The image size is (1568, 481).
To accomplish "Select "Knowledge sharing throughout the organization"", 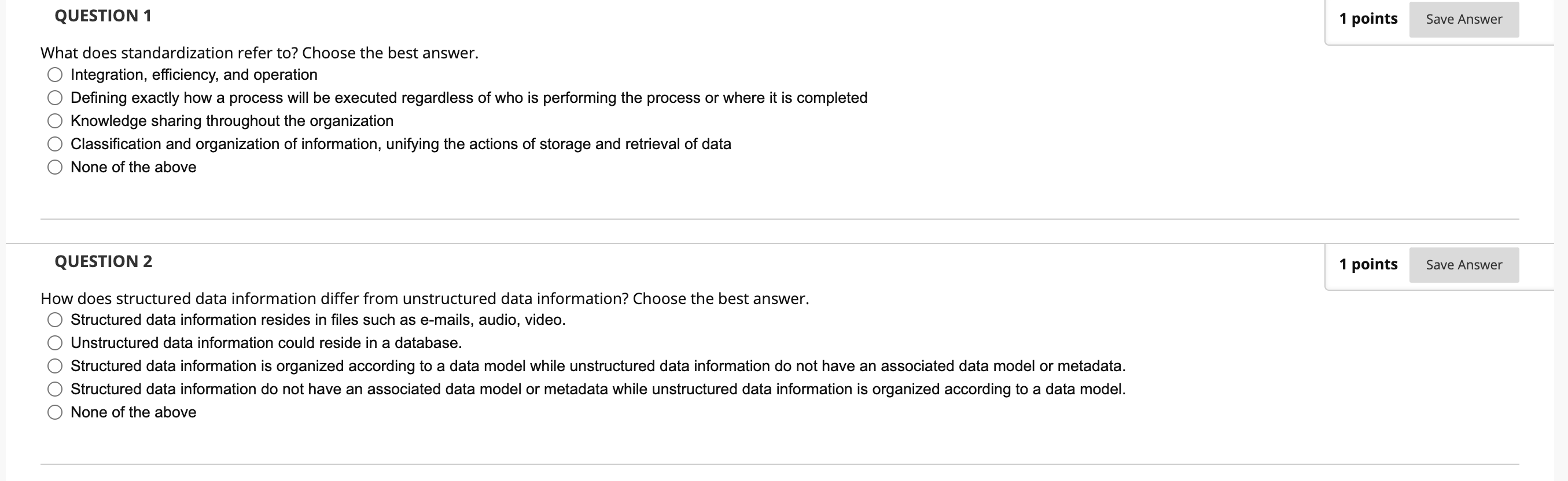I will click(x=55, y=120).
